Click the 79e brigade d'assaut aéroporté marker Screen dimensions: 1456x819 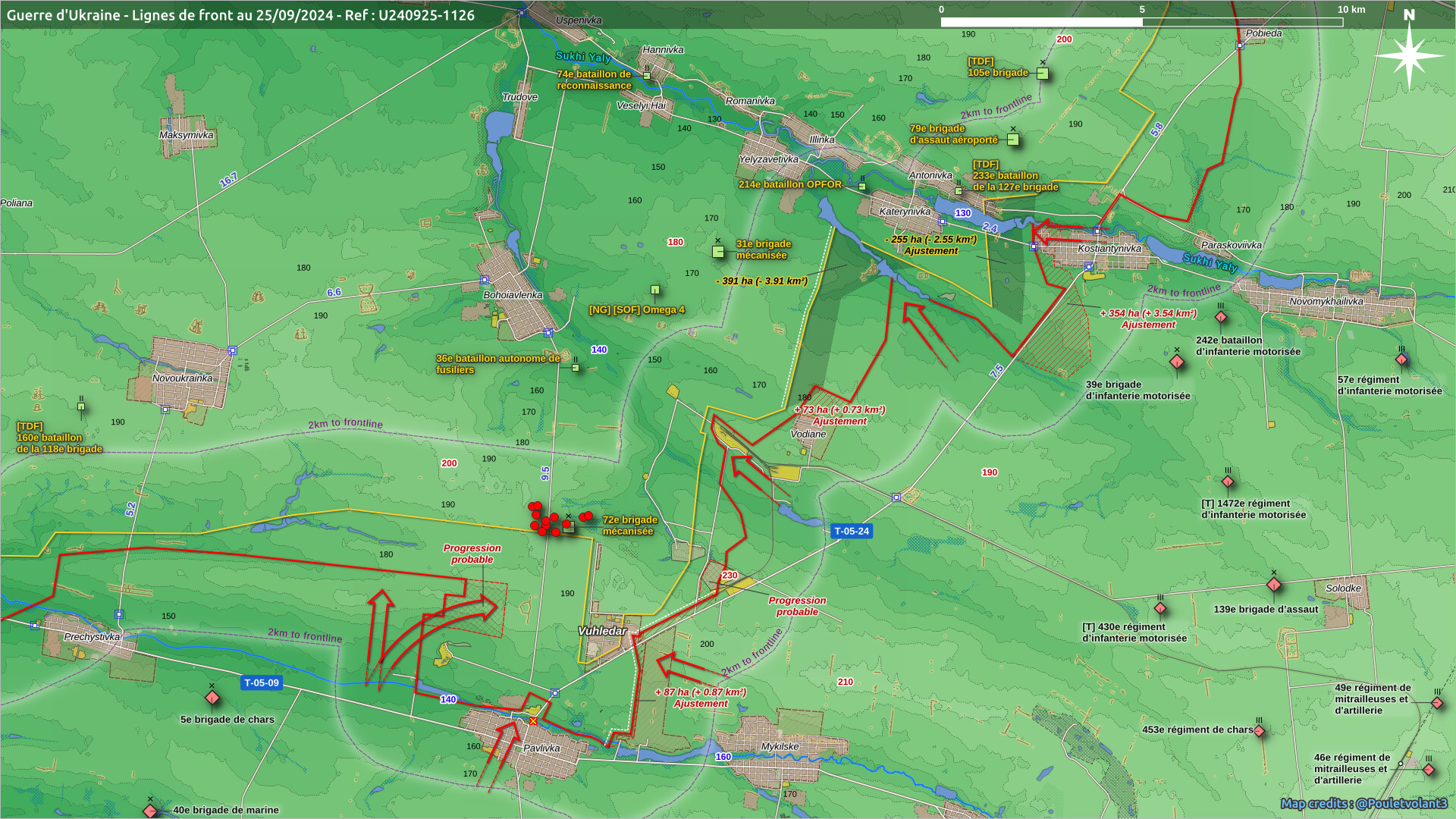[1012, 140]
